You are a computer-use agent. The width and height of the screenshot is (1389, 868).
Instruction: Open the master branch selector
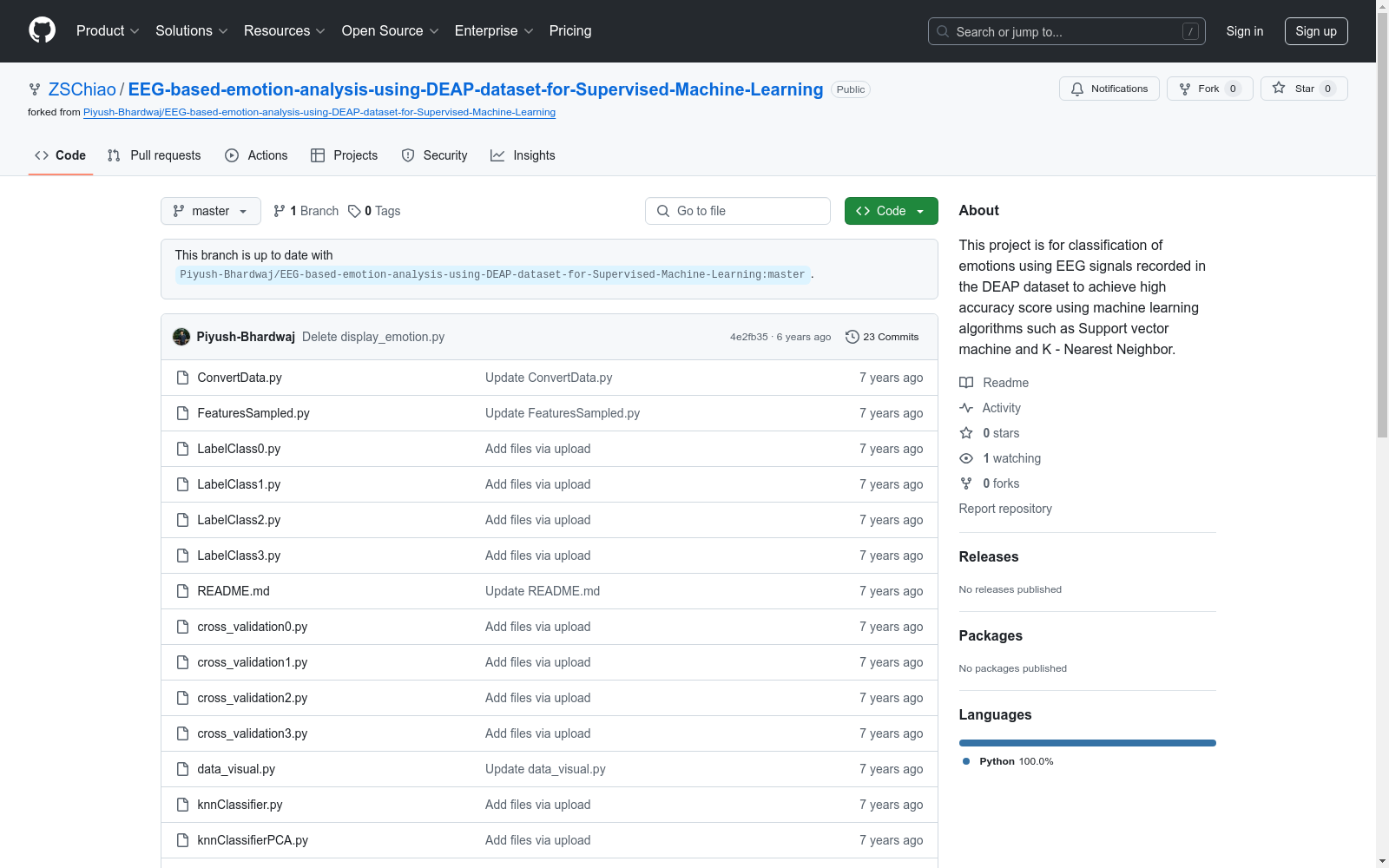tap(211, 211)
